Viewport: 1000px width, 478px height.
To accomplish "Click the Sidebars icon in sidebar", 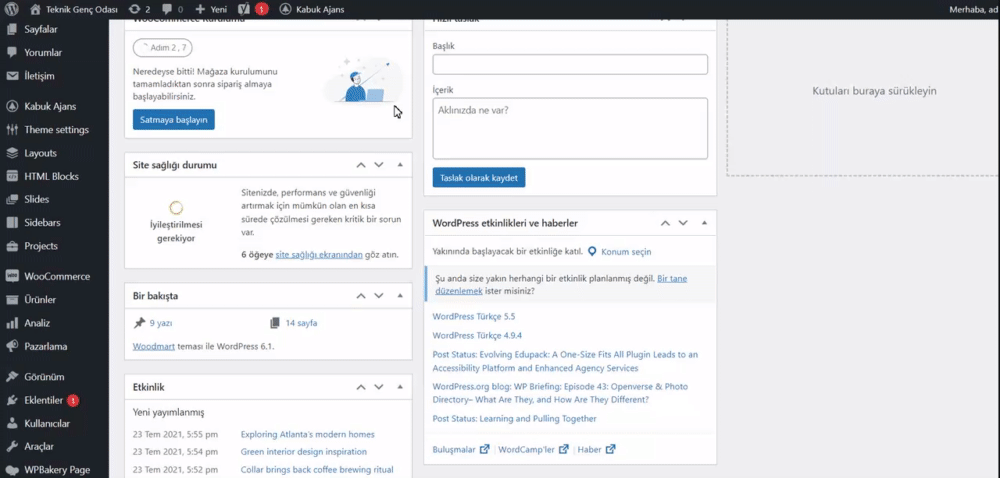I will [12, 223].
